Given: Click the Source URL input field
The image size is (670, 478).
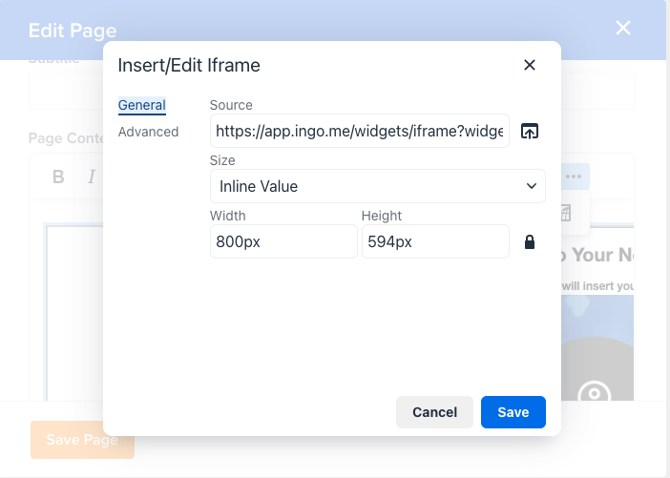Looking at the screenshot, I should [x=359, y=131].
